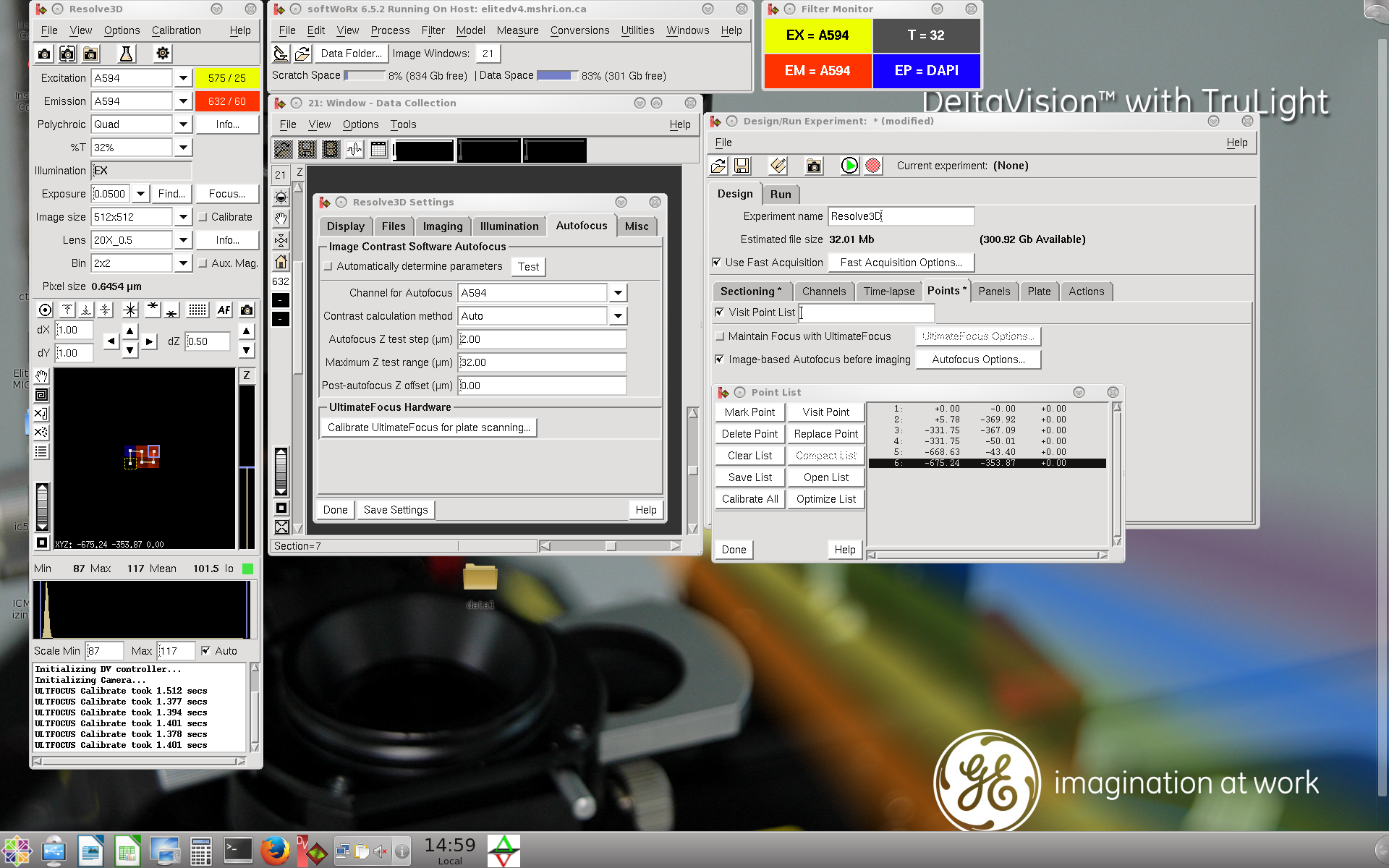Click the Firefox icon in the taskbar
The width and height of the screenshot is (1389, 868).
point(275,851)
